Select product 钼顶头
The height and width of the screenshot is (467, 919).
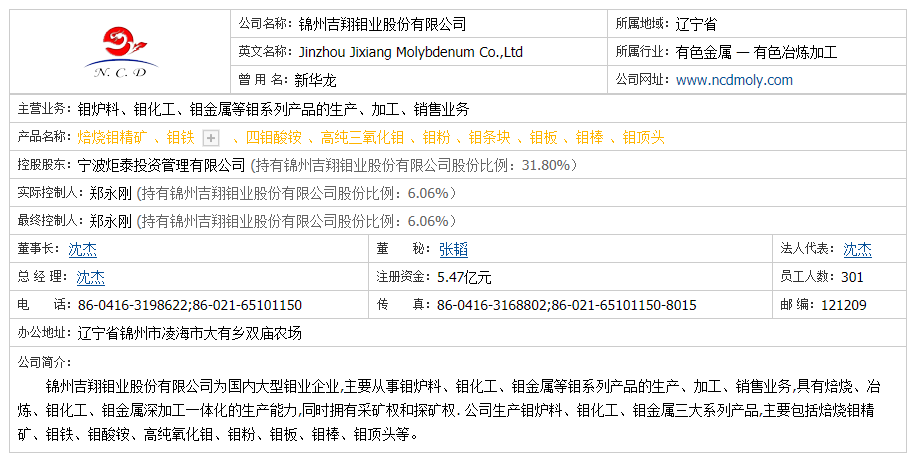coord(644,138)
